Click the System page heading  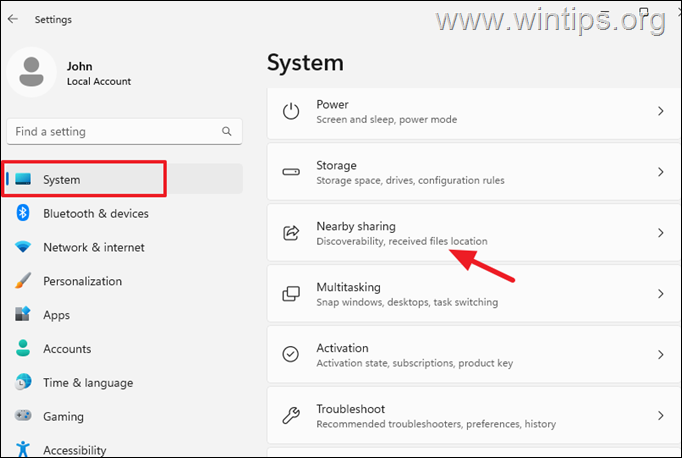pyautogui.click(x=305, y=63)
